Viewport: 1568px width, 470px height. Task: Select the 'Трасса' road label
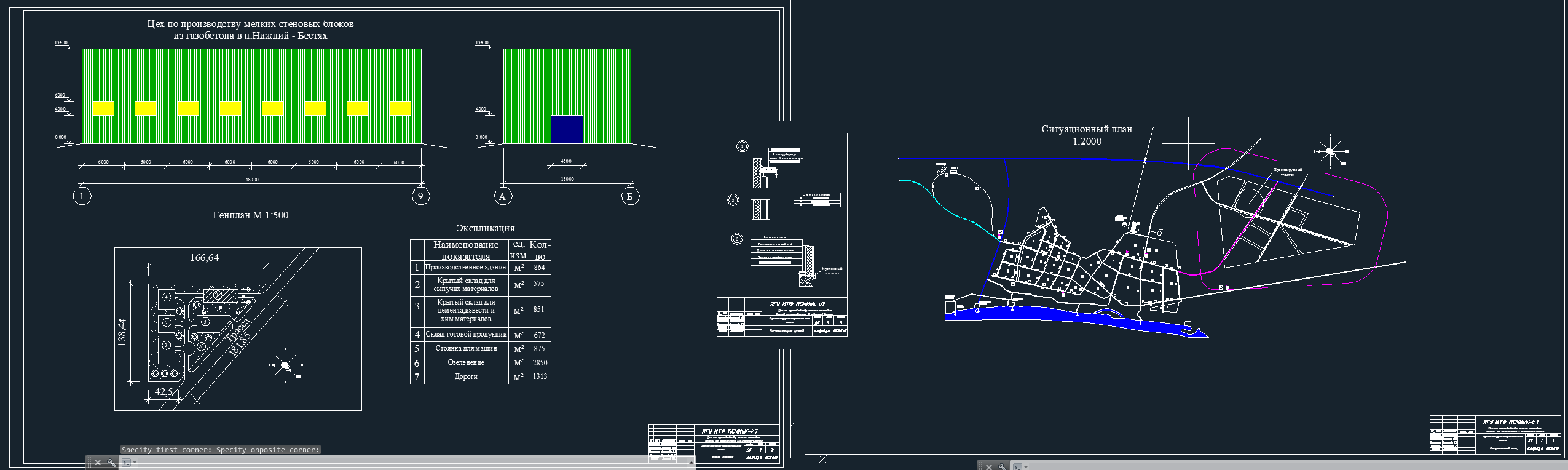[237, 330]
